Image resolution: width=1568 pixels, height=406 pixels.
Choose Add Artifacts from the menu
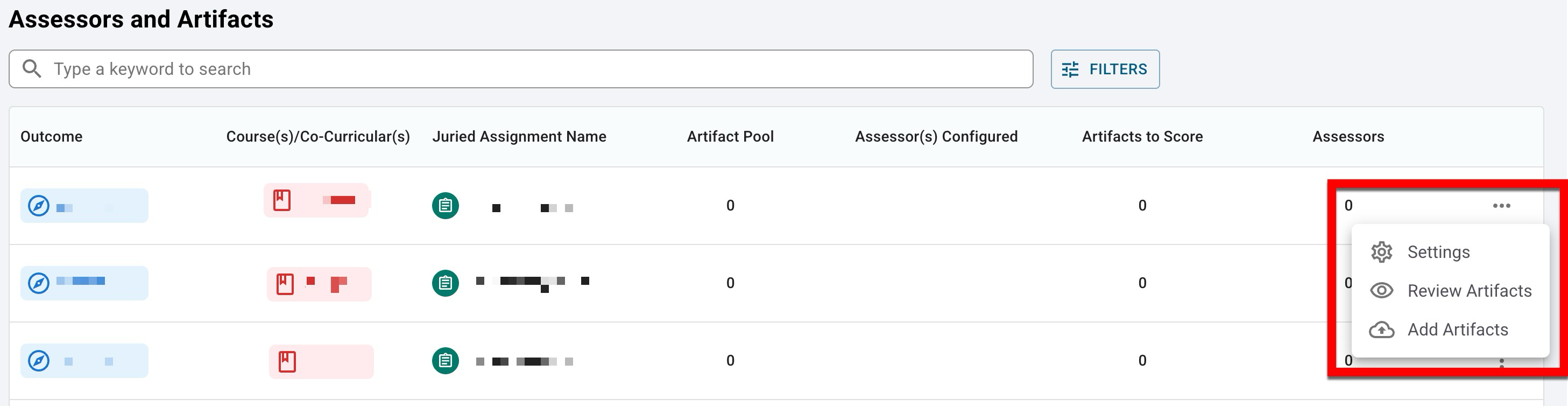(1457, 330)
